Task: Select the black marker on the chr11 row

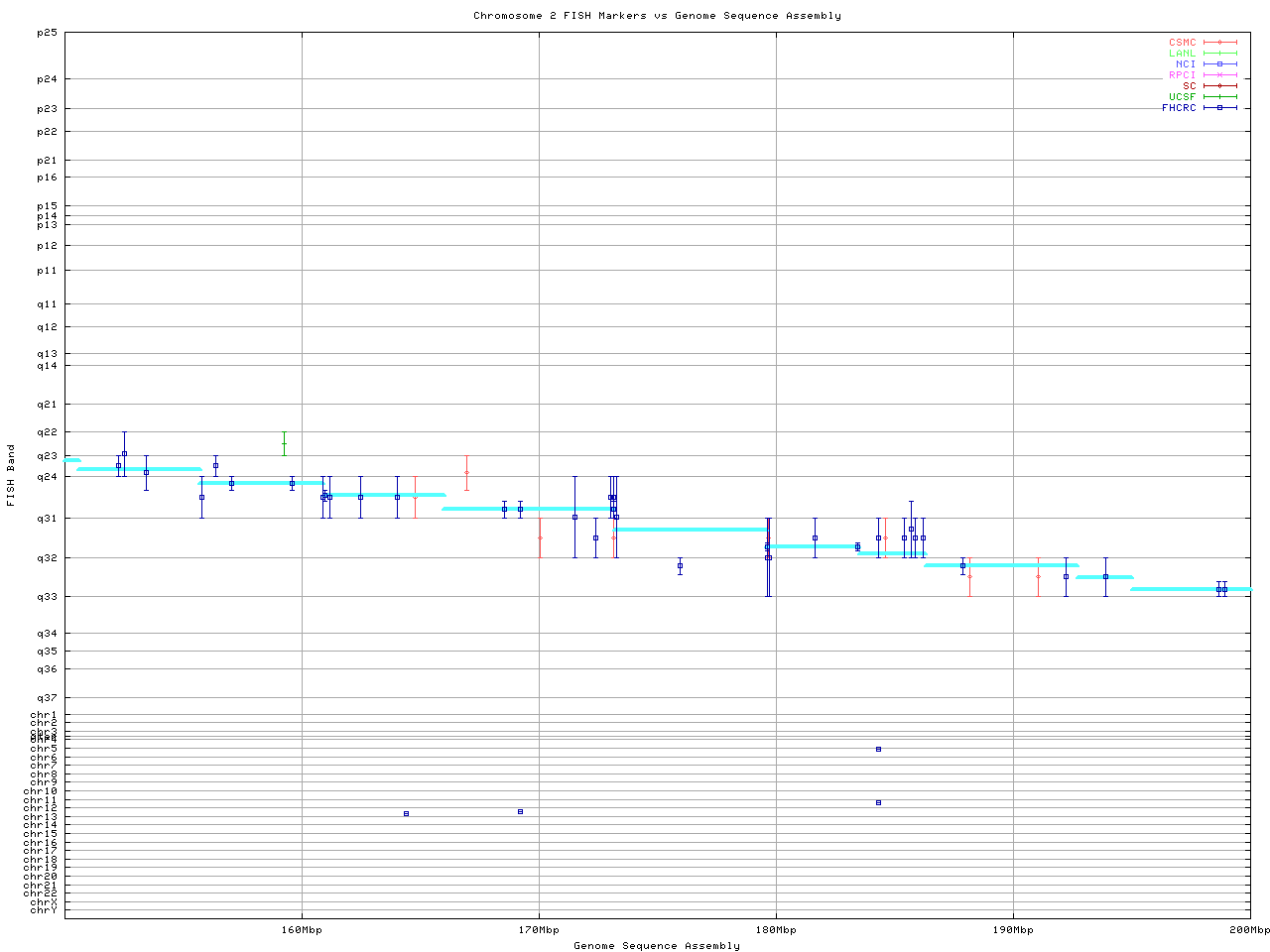Action: [878, 802]
